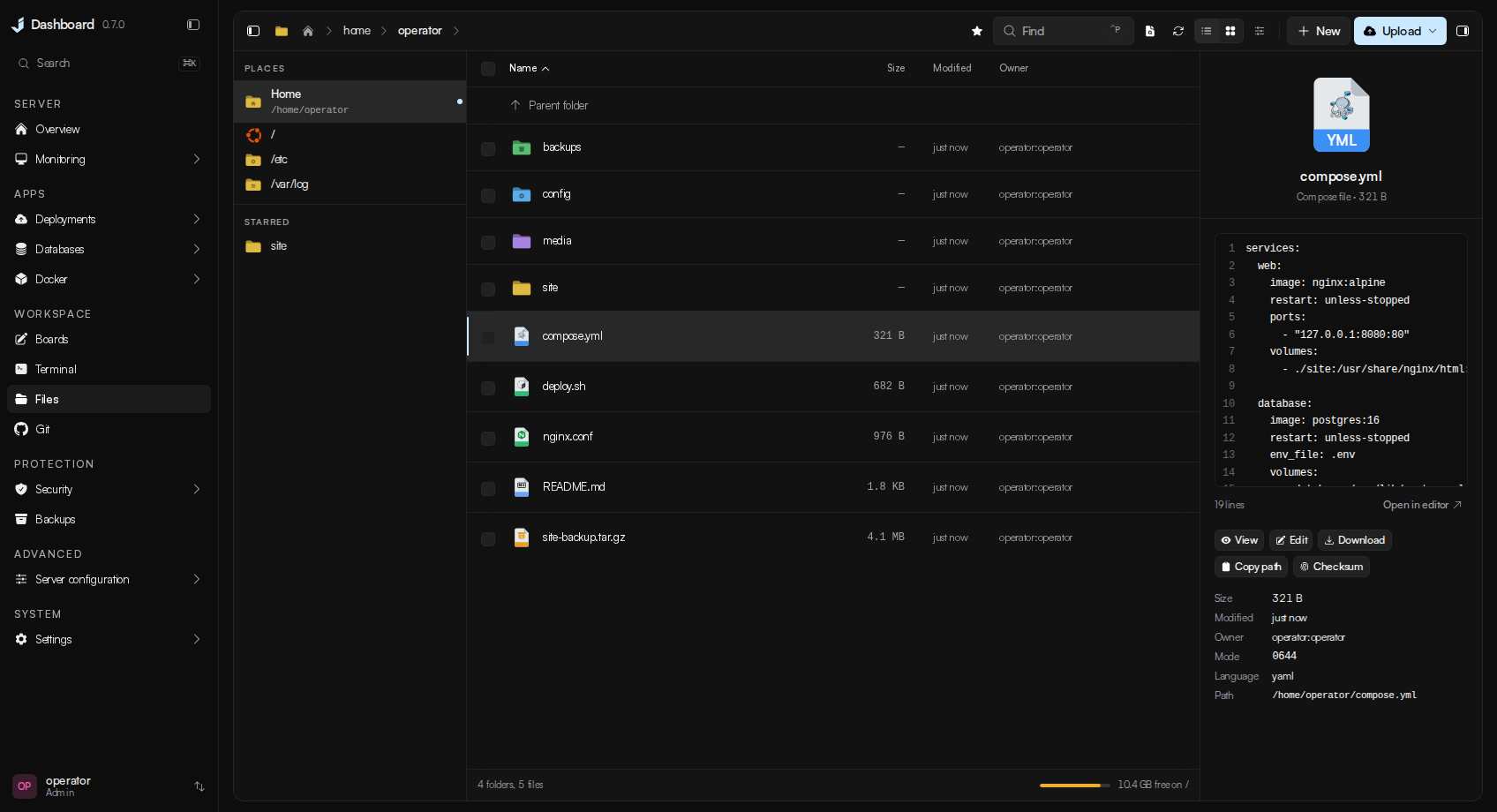Open starred site folder
Image resolution: width=1497 pixels, height=812 pixels.
point(350,246)
